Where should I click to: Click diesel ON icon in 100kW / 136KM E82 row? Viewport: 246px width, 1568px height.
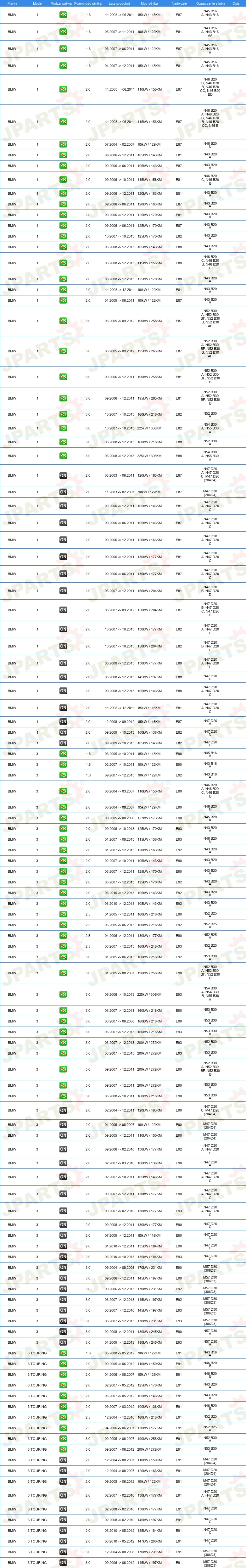pyautogui.click(x=63, y=732)
